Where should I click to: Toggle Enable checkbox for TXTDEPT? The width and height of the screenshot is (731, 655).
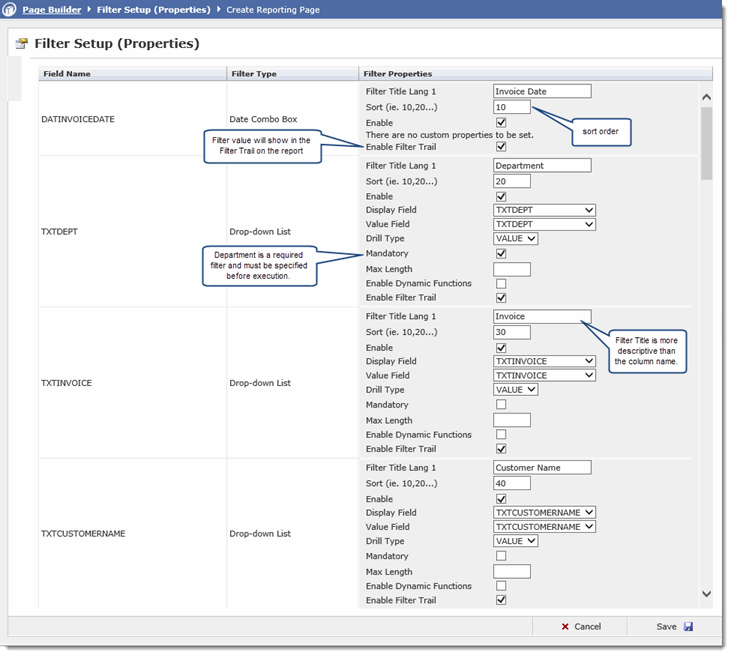point(501,197)
